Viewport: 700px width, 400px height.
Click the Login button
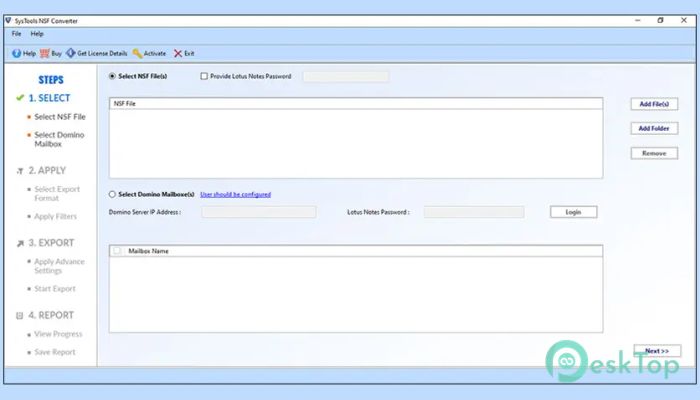point(573,212)
